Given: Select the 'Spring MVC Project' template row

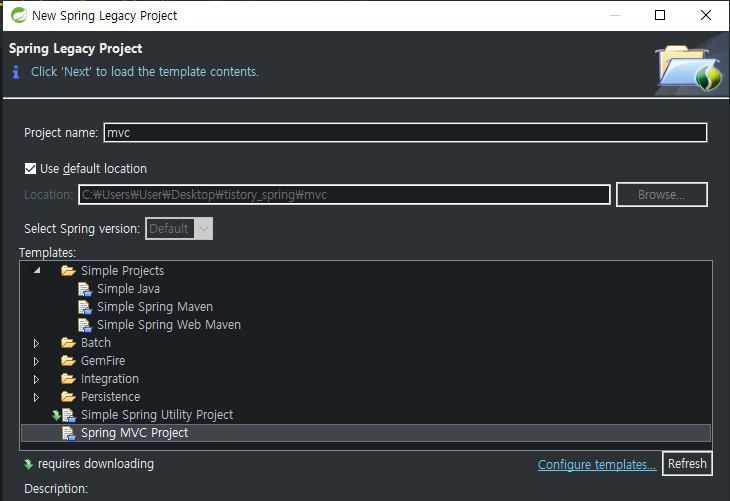Looking at the screenshot, I should 366,433.
